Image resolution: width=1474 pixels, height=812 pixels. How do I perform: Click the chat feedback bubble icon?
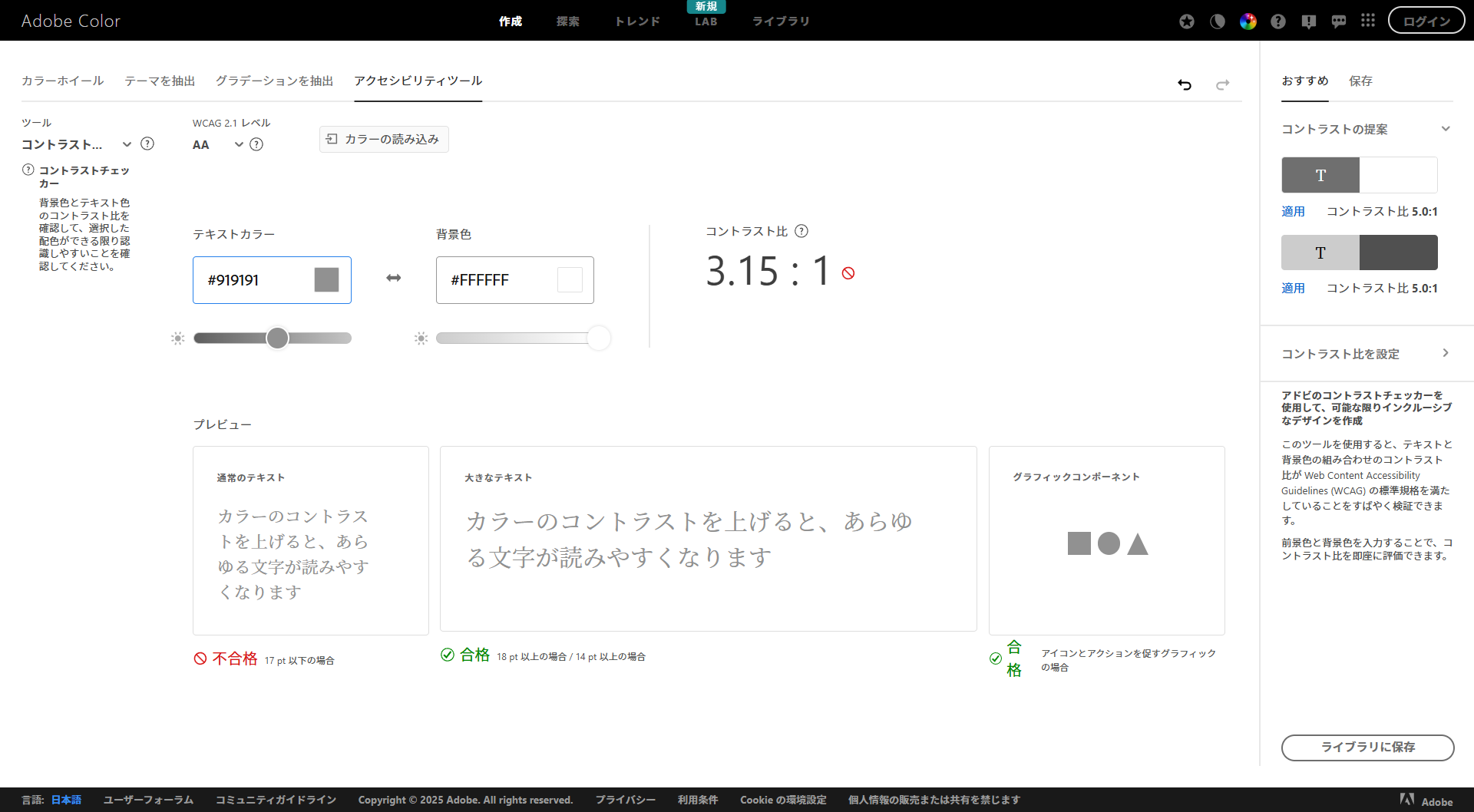pos(1338,21)
